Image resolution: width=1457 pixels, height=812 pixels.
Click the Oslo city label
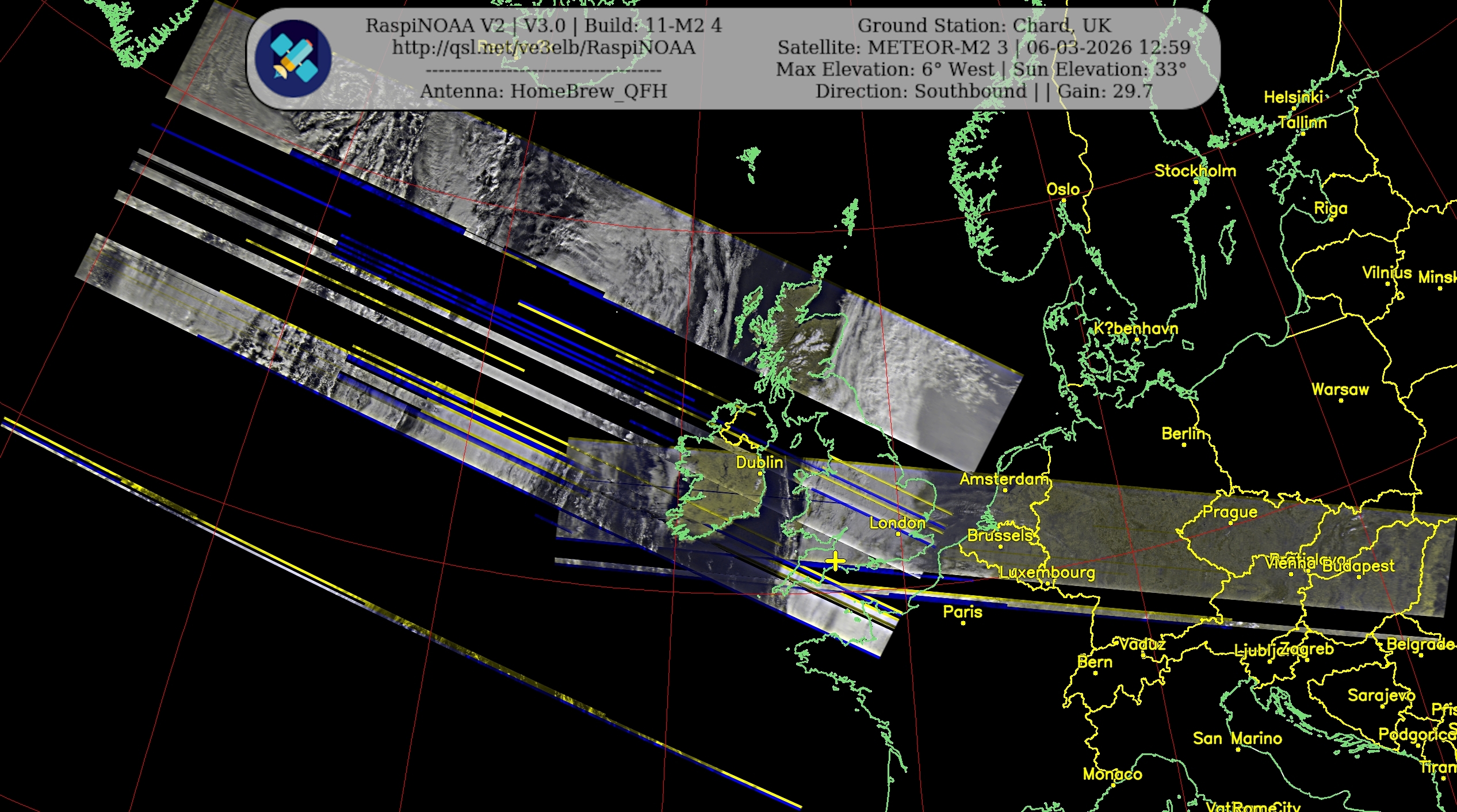[1062, 189]
